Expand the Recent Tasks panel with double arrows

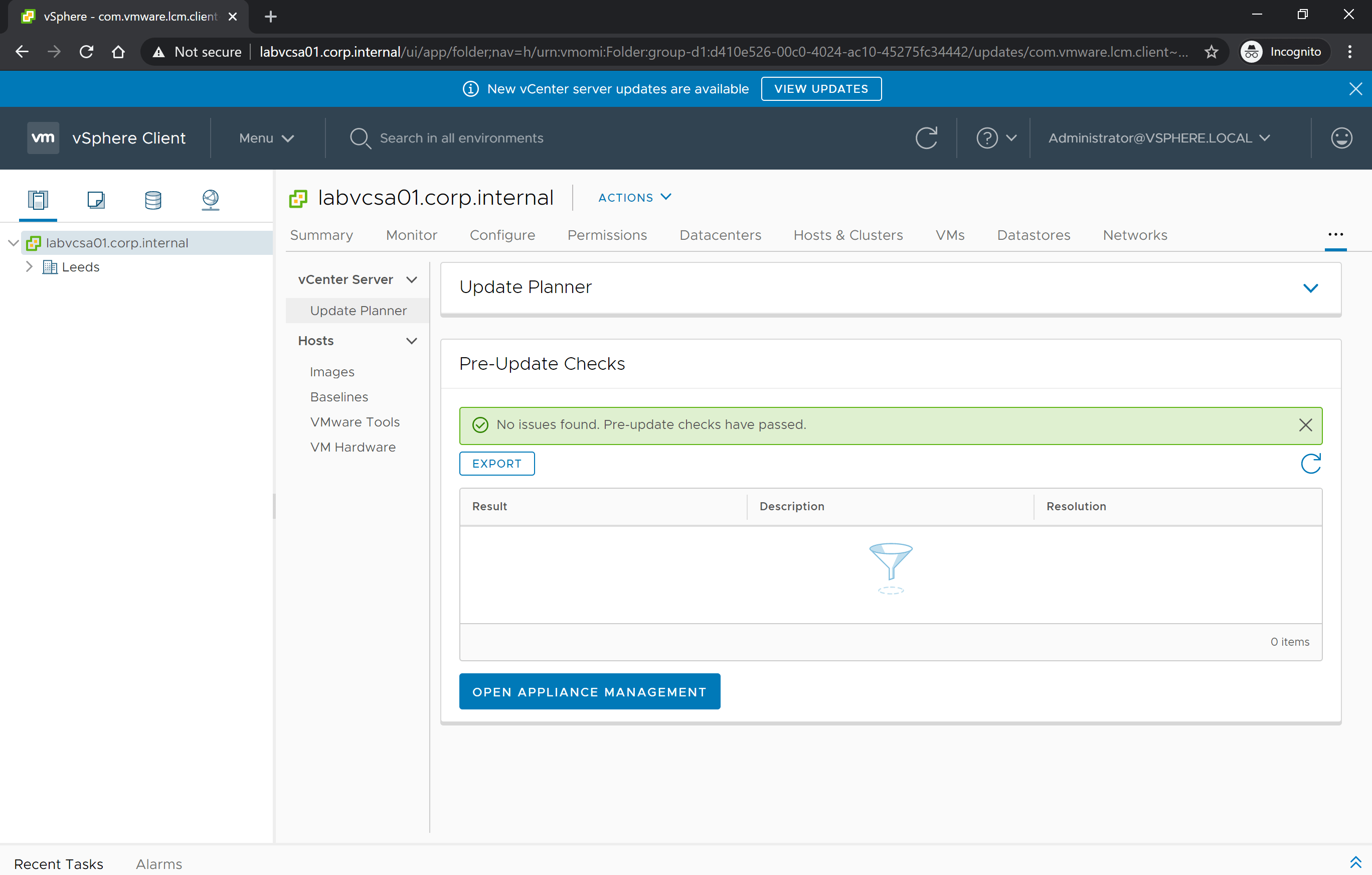tap(1355, 862)
